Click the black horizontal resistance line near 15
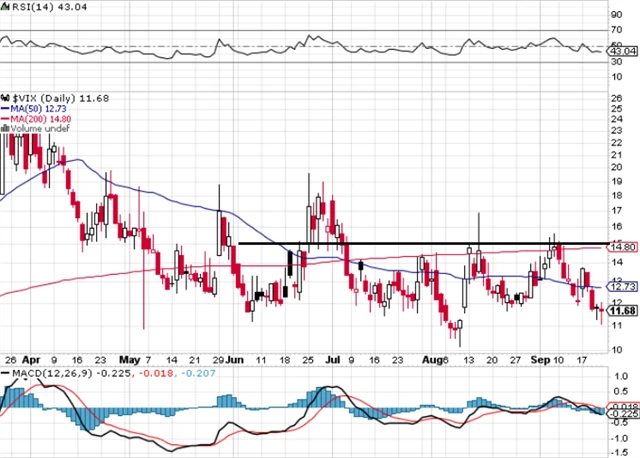The height and width of the screenshot is (458, 640). (x=420, y=243)
